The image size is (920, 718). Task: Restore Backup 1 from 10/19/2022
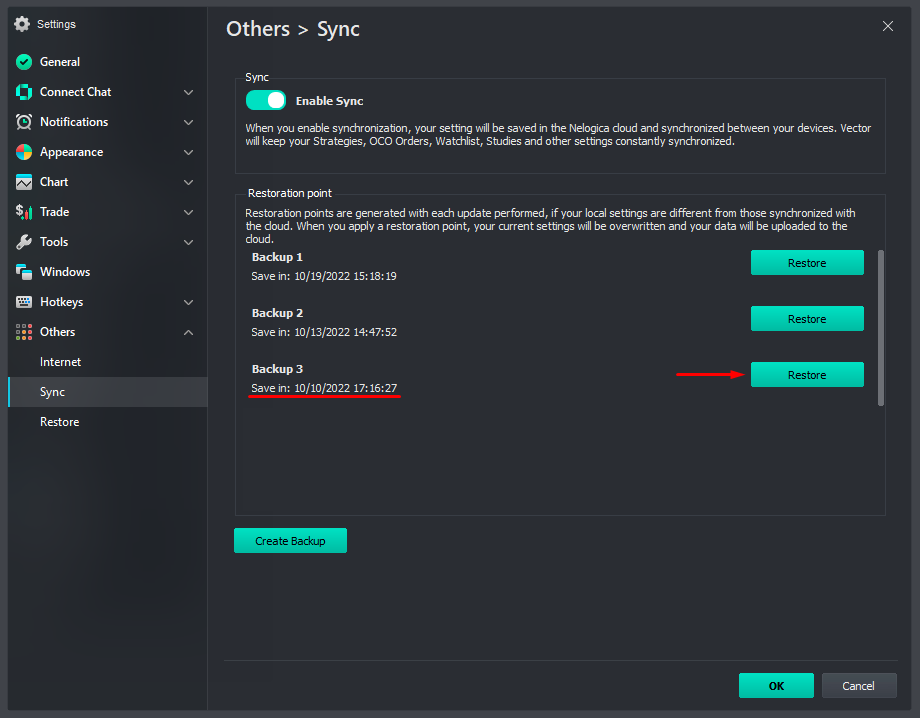807,263
